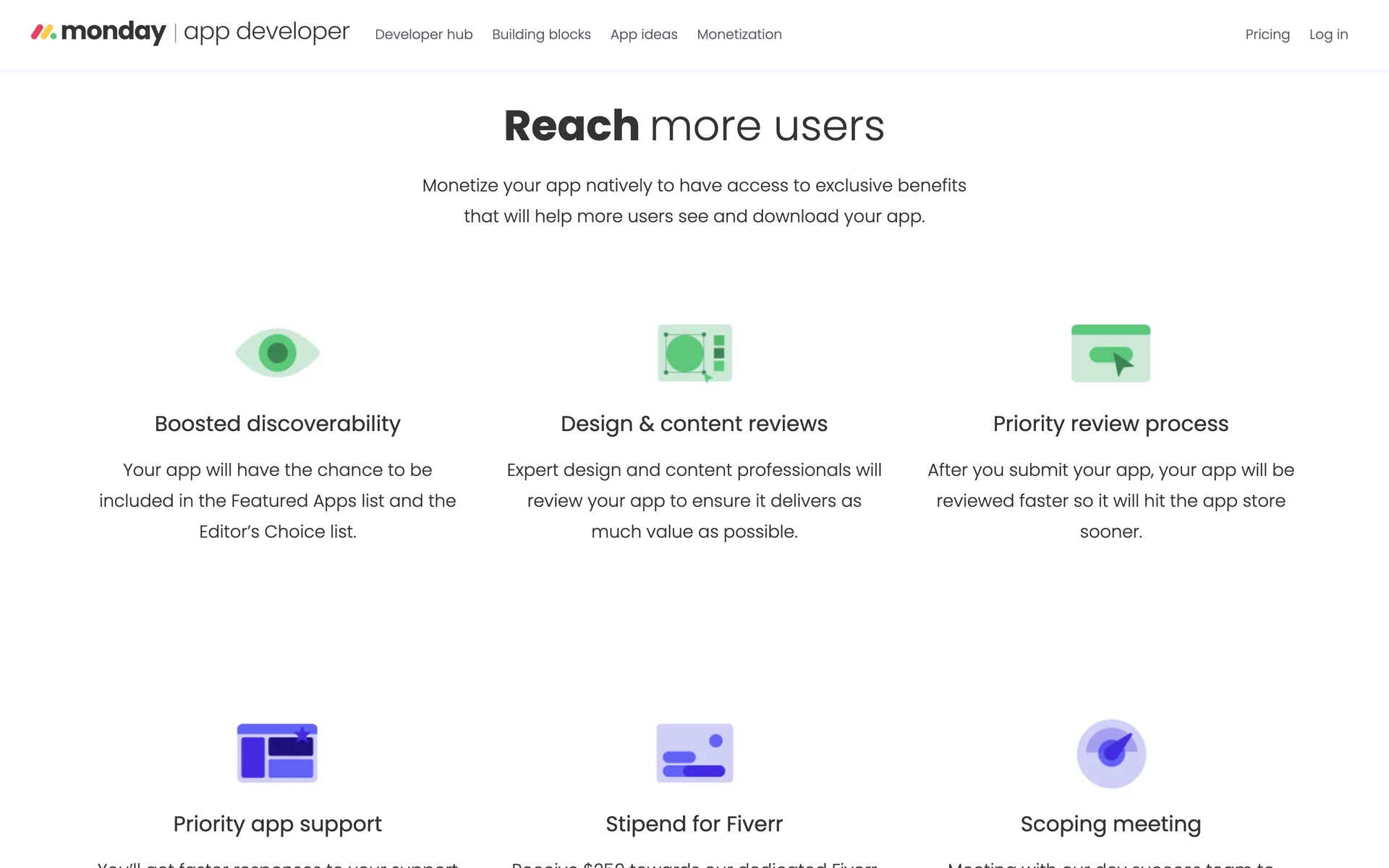
Task: Click the Priority review process heading
Action: 1110,424
